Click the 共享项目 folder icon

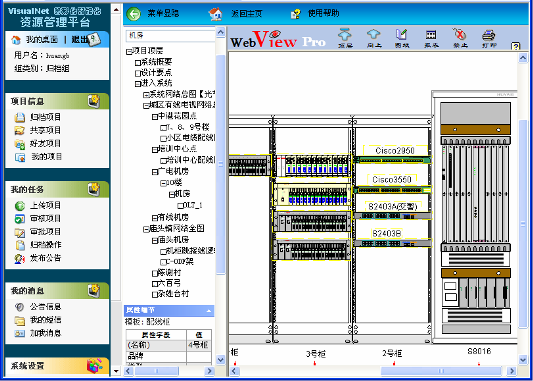[x=20, y=131]
